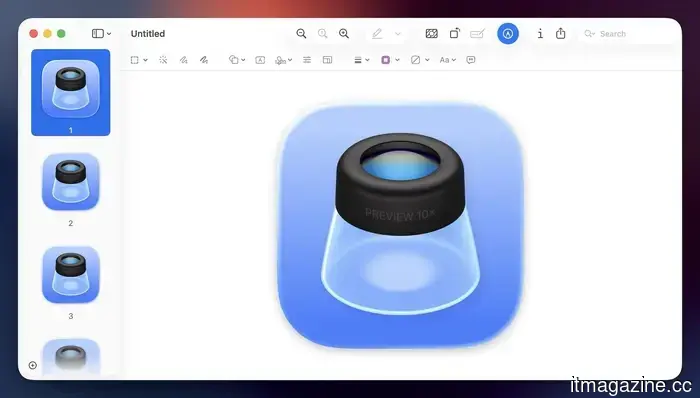Open selection tools dropdown arrow
700x398 pixels.
(145, 60)
